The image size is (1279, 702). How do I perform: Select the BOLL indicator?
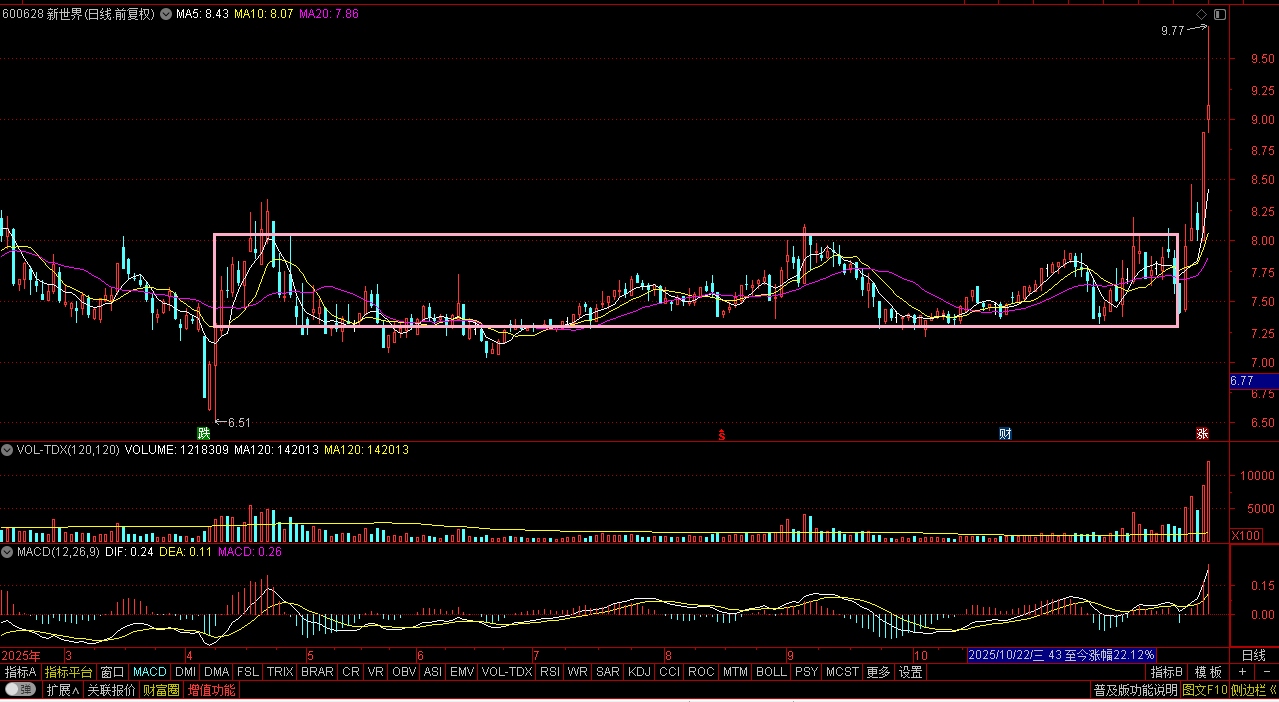point(771,672)
